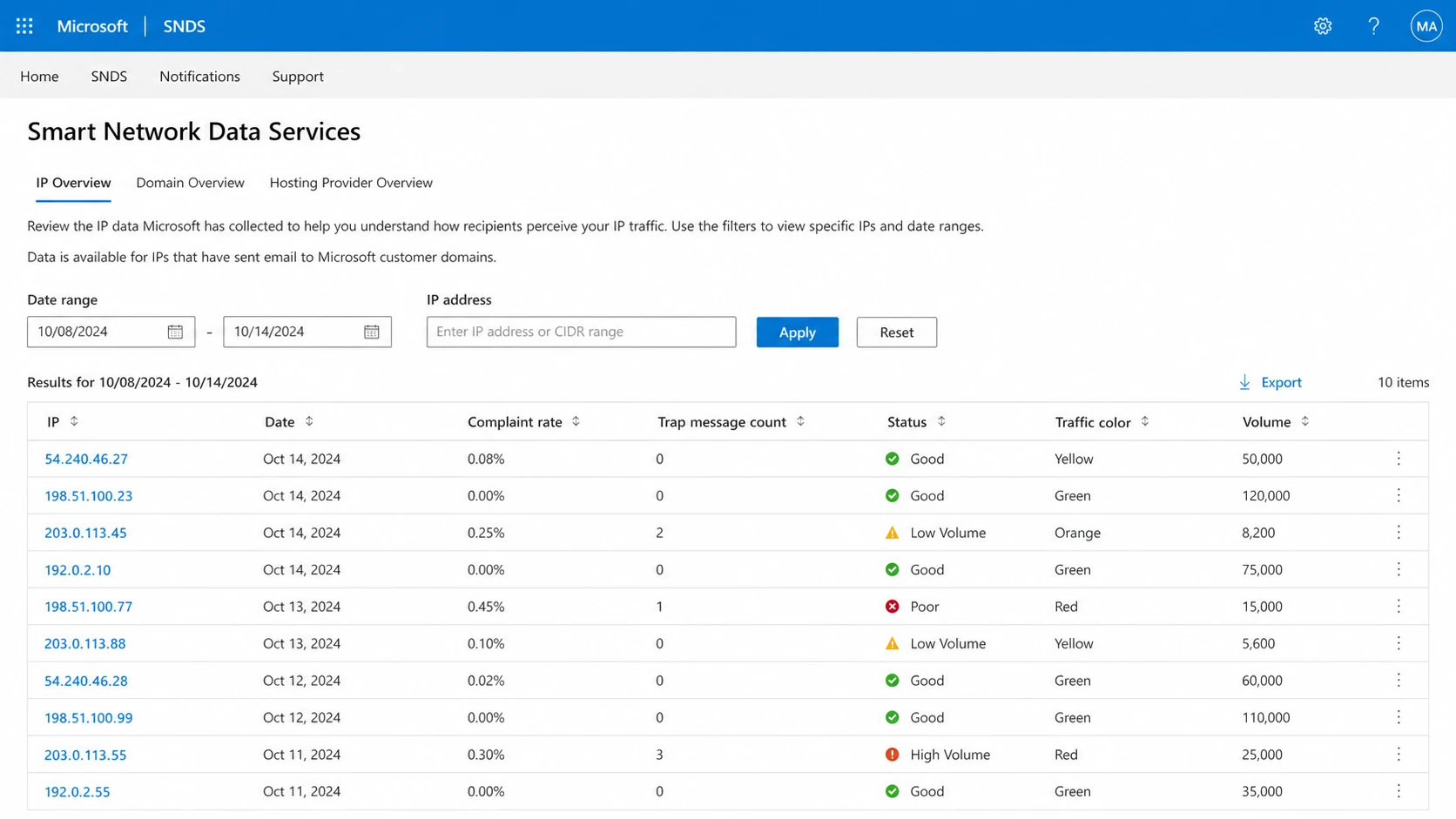Image resolution: width=1456 pixels, height=819 pixels.
Task: Click the 0.30% complaint rate cell
Action: (x=486, y=755)
